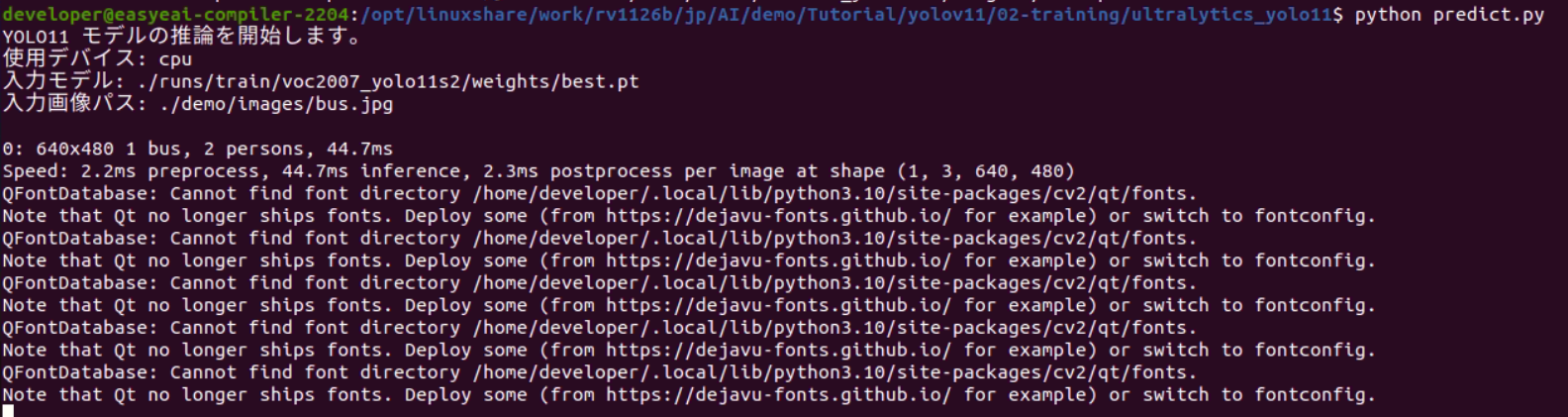Click the third dejavu-fonts.github.io link
Screen dimensions: 1568x417
[778, 305]
